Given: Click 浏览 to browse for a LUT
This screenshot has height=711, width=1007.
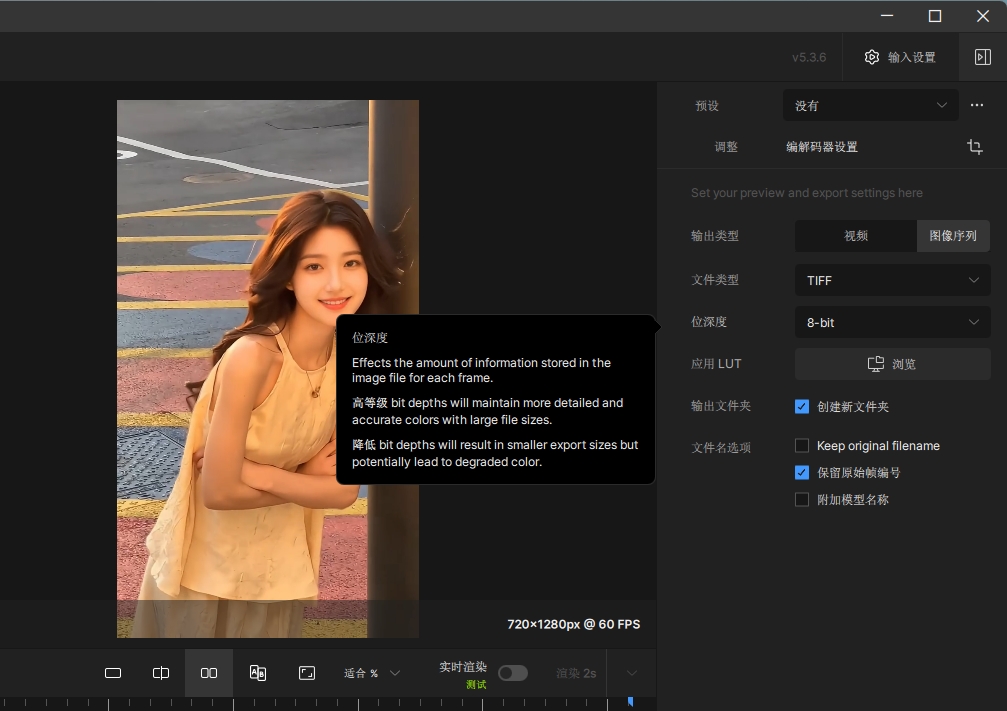Looking at the screenshot, I should (892, 364).
